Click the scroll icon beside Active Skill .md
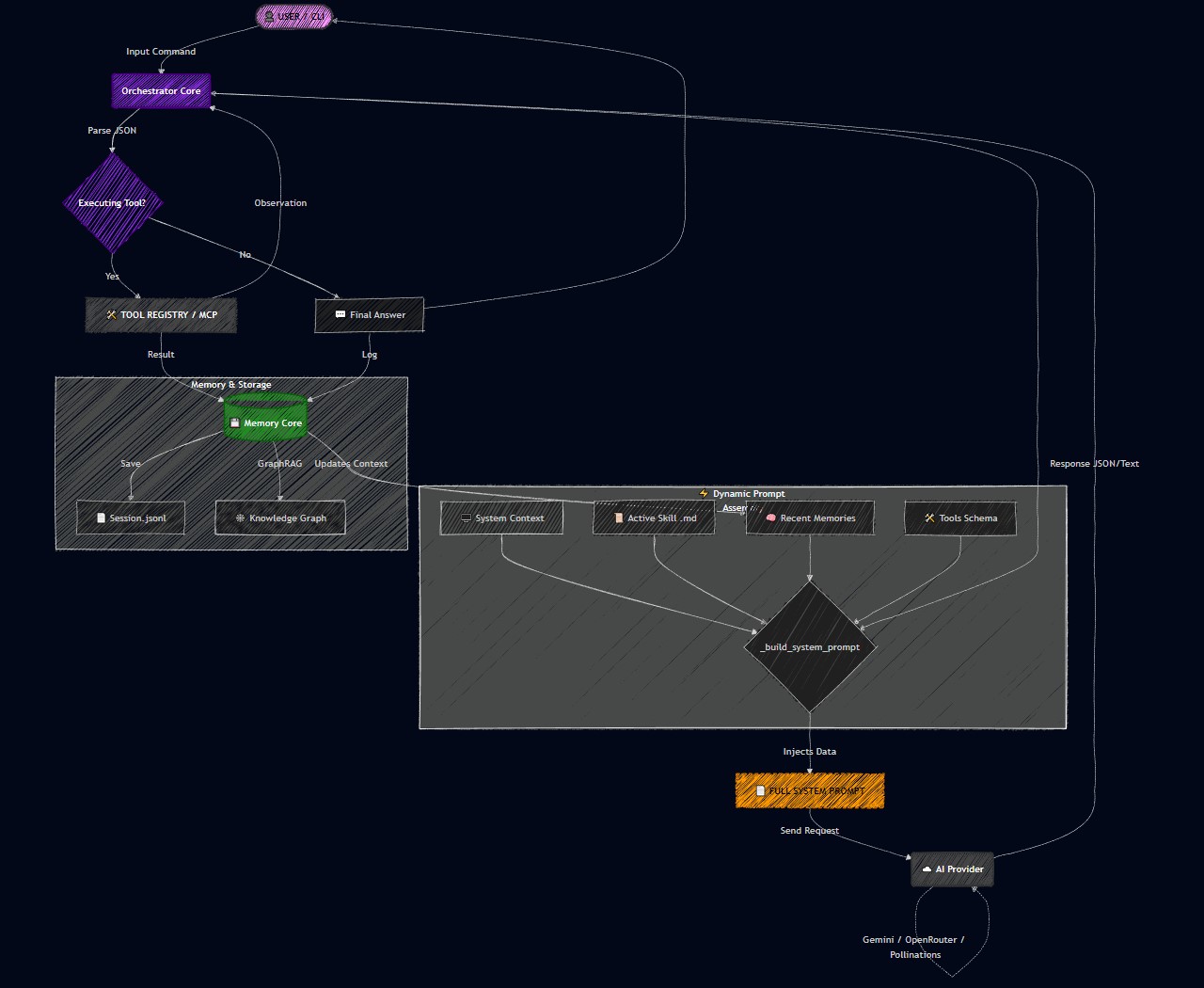Image resolution: width=1204 pixels, height=988 pixels. (619, 518)
